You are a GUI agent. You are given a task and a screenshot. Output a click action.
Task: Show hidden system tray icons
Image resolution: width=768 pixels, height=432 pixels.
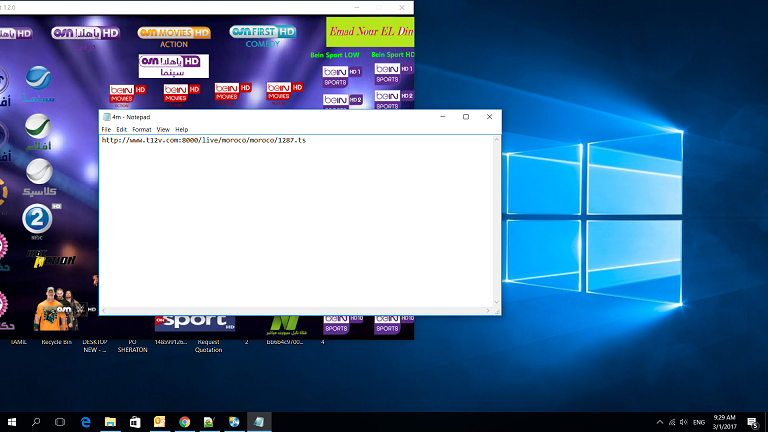660,422
